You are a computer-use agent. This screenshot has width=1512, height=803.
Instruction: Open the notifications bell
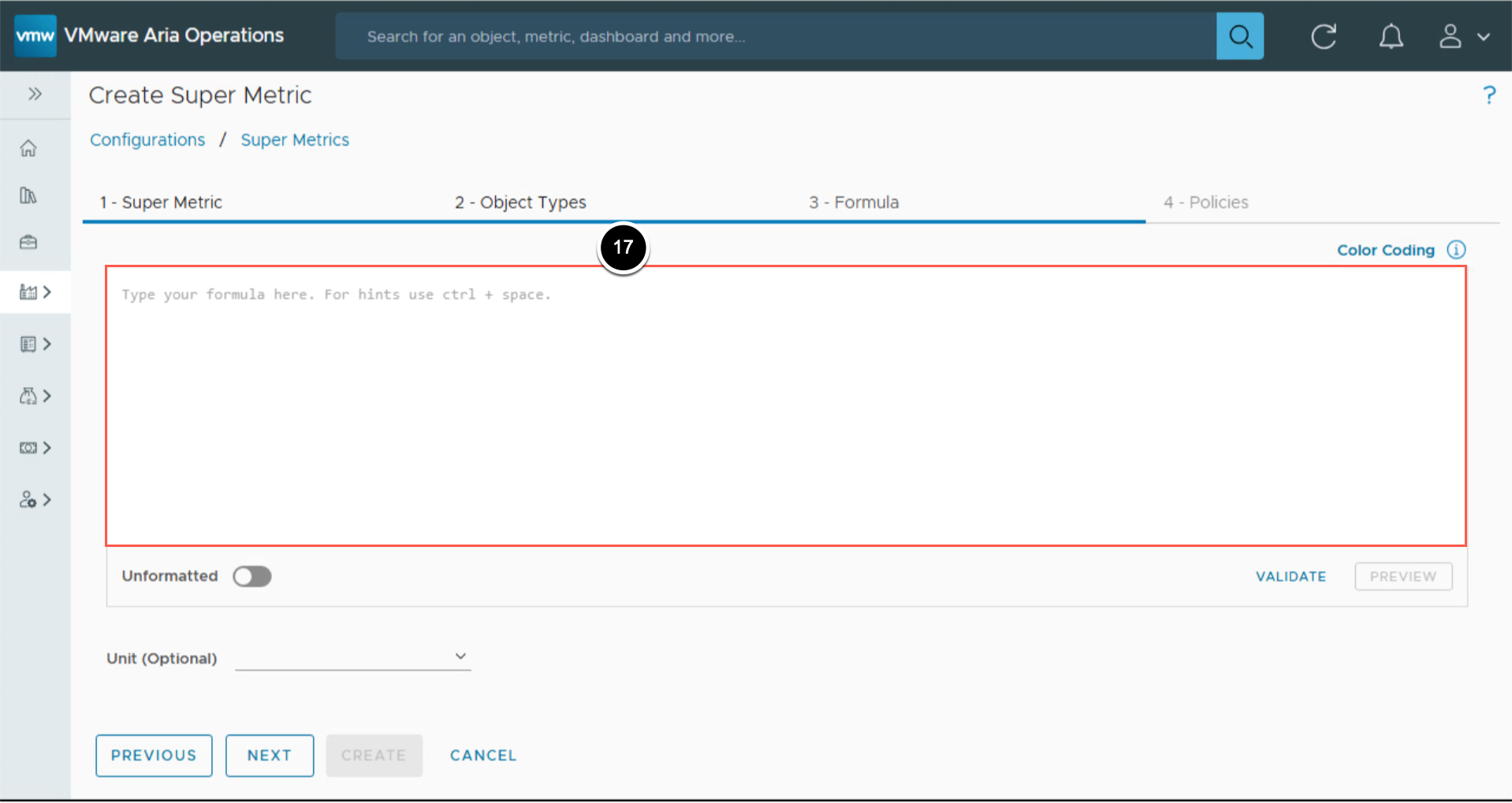click(x=1391, y=36)
